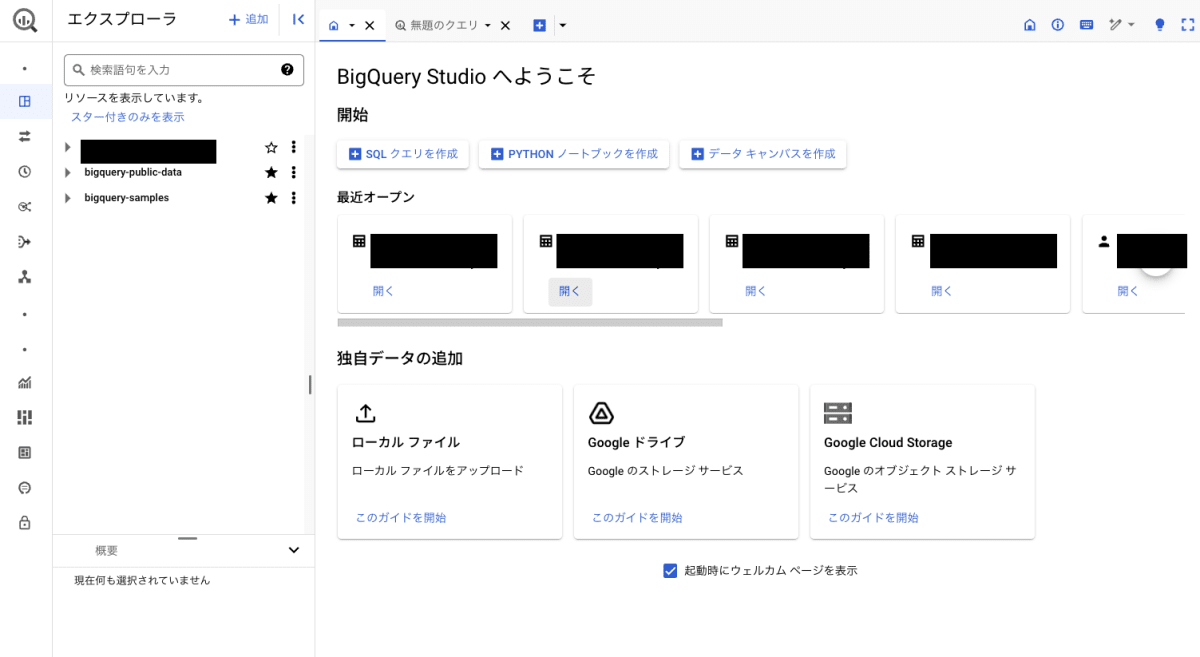Open more options beside the outlined star

click(x=293, y=147)
